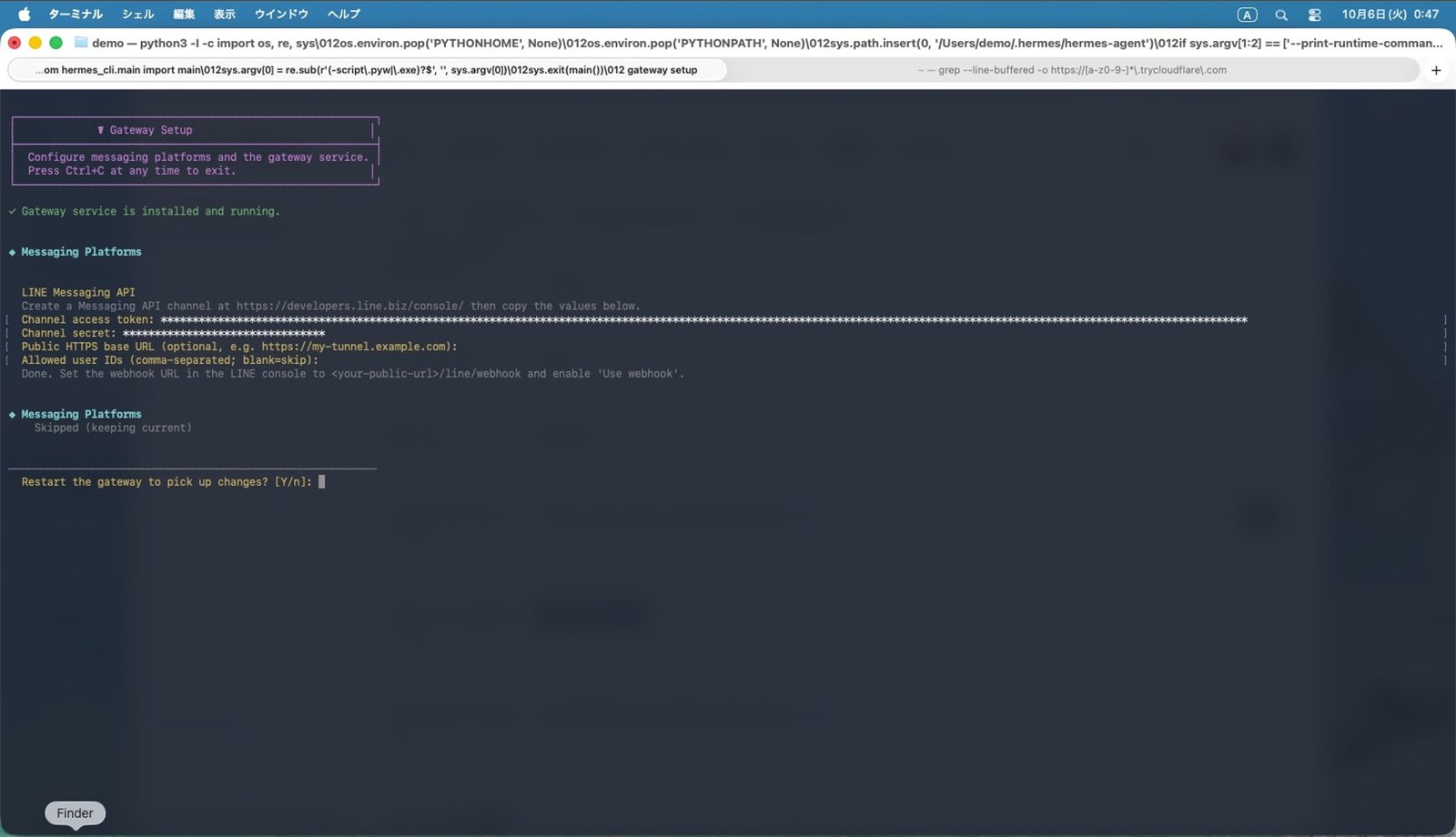Click the 'LINE Messaging API' heading
The width and height of the screenshot is (1456, 837).
point(78,292)
